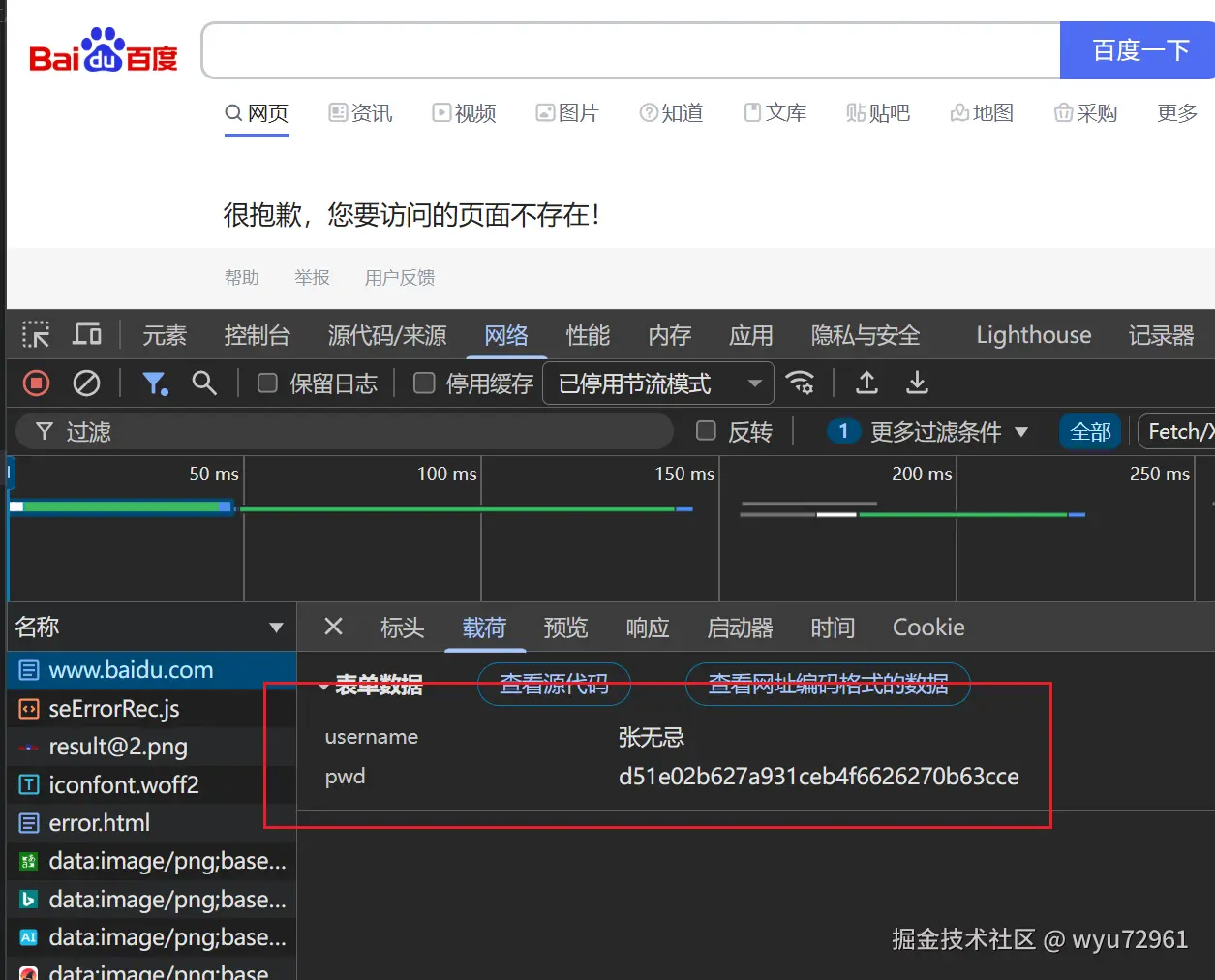Select the 网页 search category
The image size is (1215, 980).
tap(257, 113)
